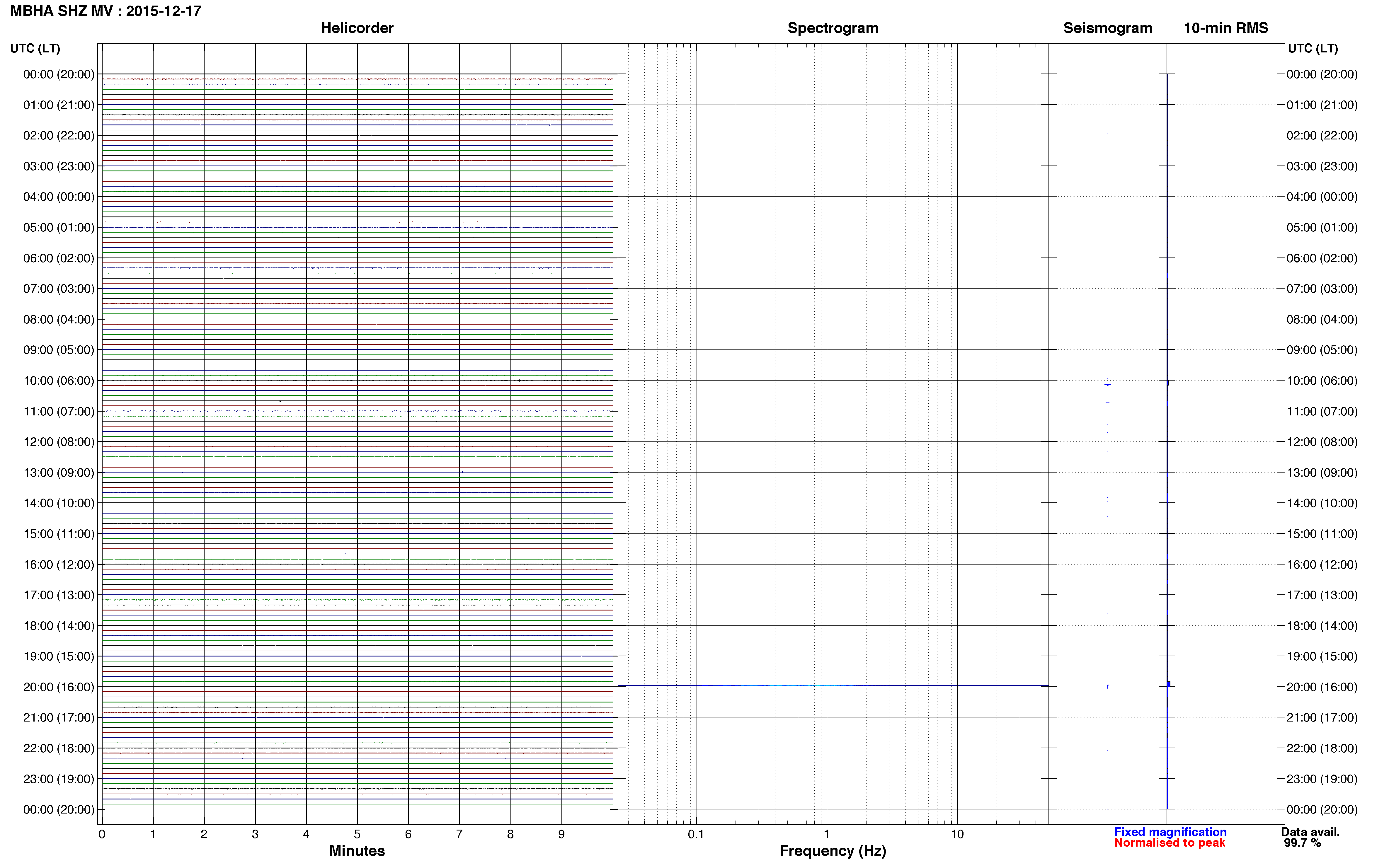1389x868 pixels.
Task: Click the 'UTC (LT)' label on left axis
Action: pyautogui.click(x=35, y=48)
